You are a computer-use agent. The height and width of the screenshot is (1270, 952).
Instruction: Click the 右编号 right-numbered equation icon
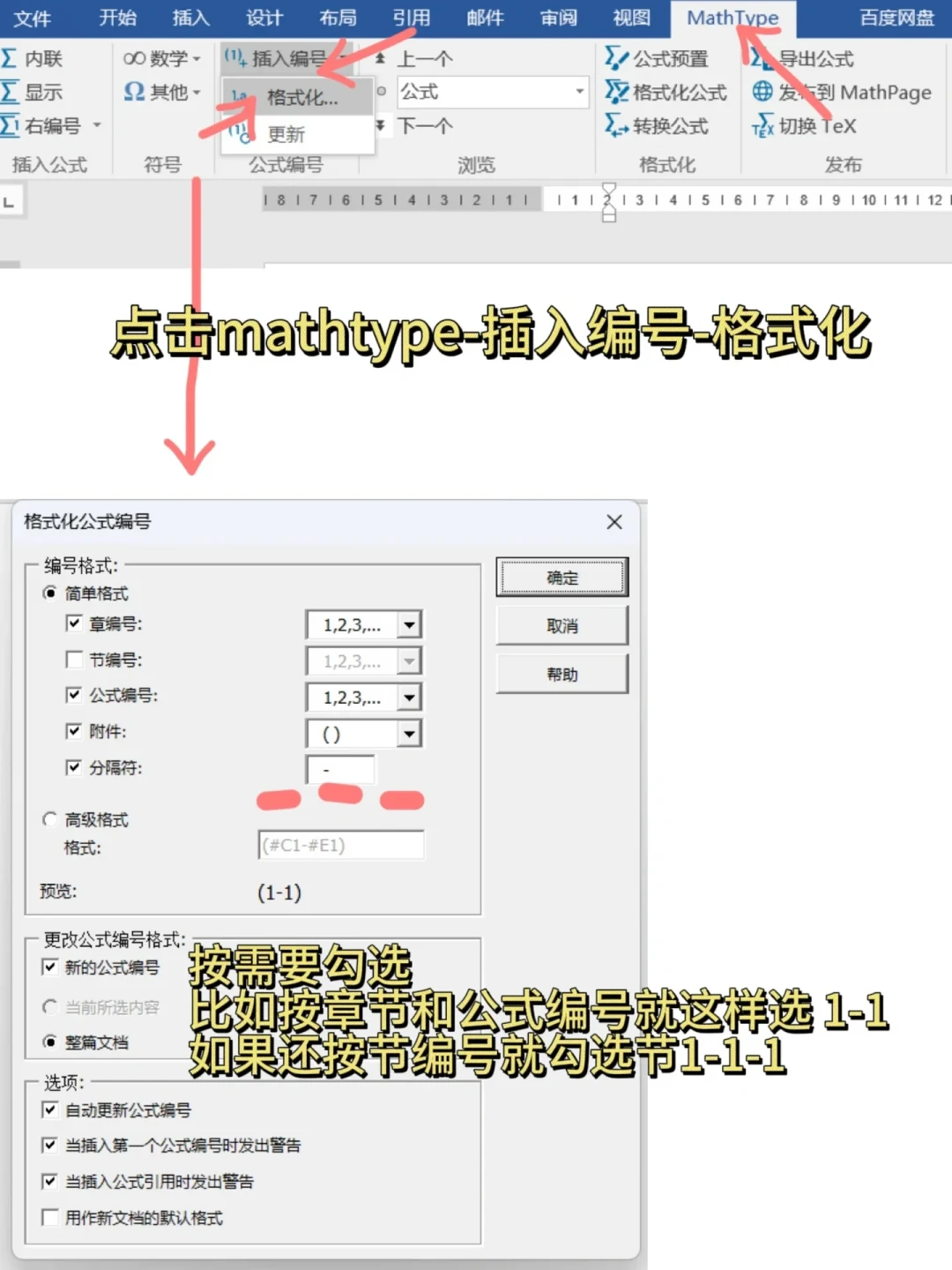(x=10, y=125)
